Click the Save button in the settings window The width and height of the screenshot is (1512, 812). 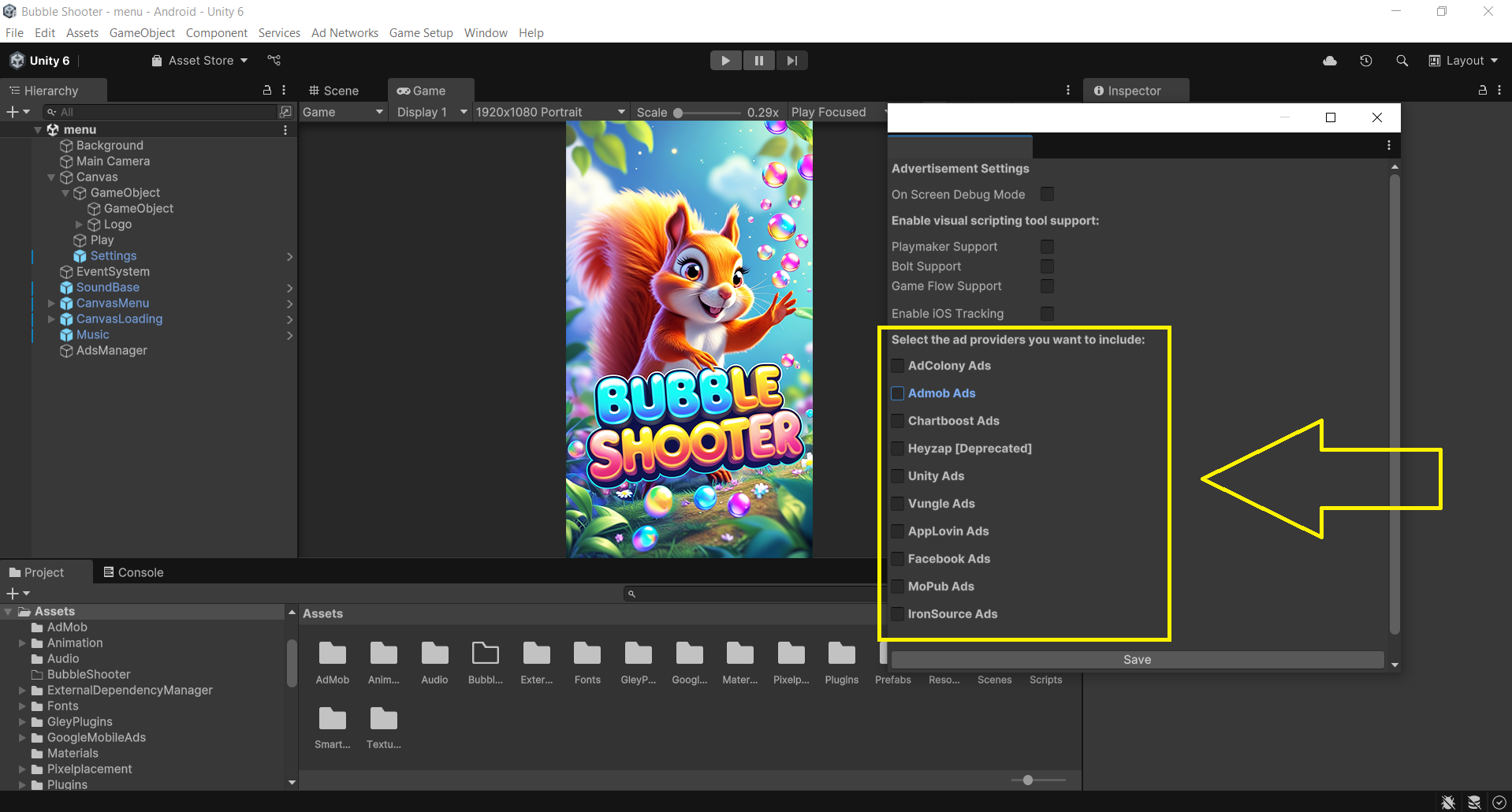pyautogui.click(x=1136, y=659)
